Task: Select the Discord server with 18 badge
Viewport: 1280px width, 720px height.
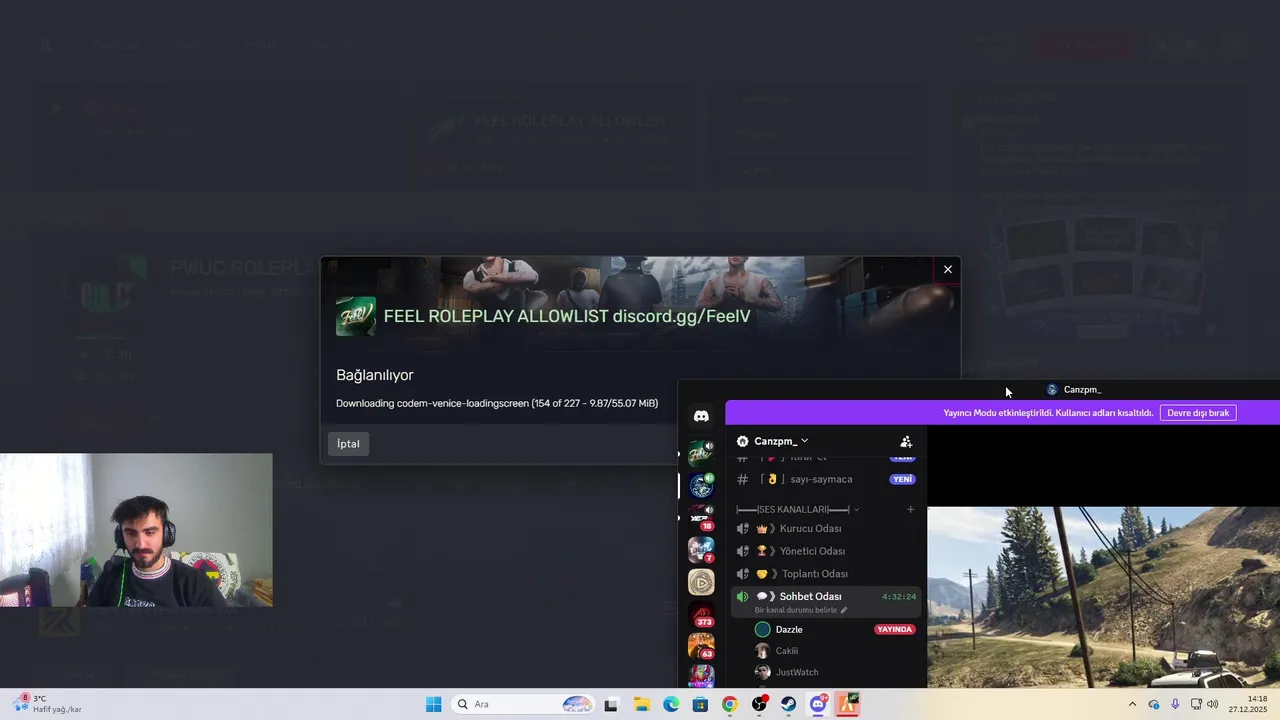Action: coord(701,518)
